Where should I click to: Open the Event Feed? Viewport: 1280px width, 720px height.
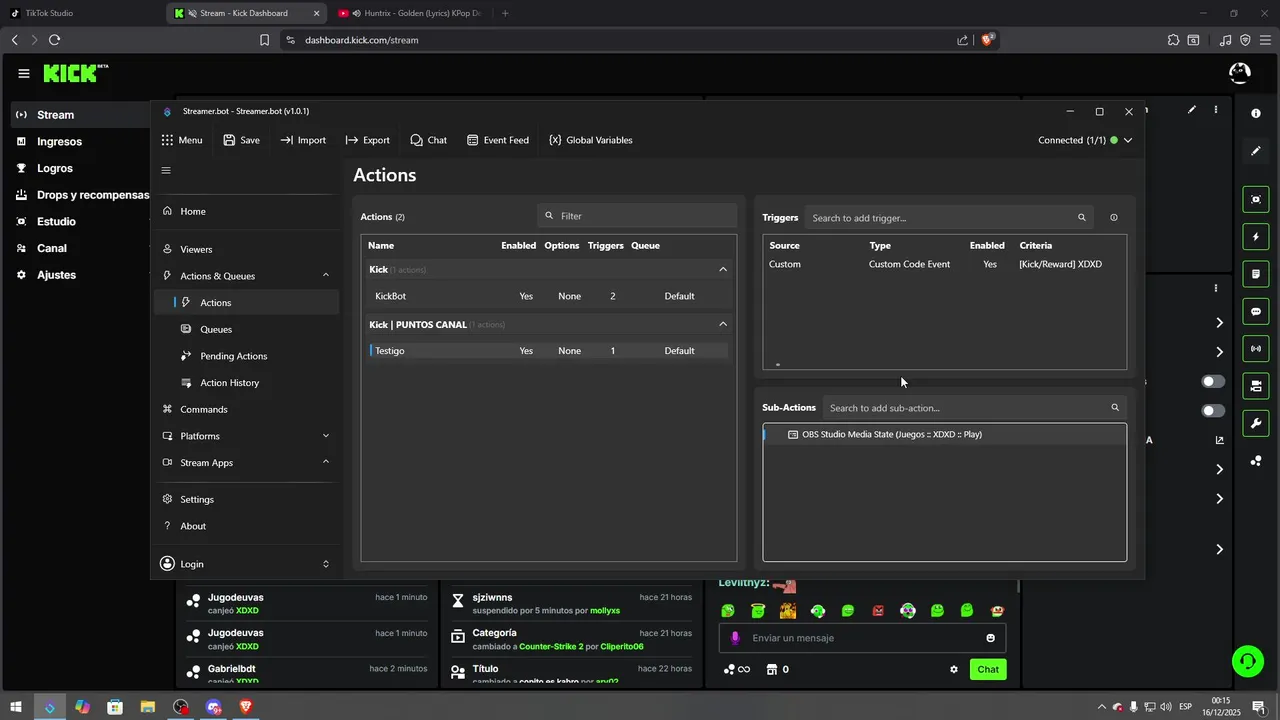497,140
